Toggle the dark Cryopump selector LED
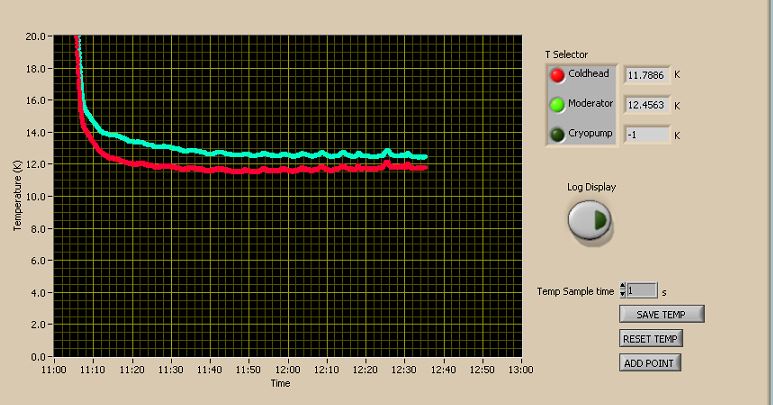 click(557, 135)
